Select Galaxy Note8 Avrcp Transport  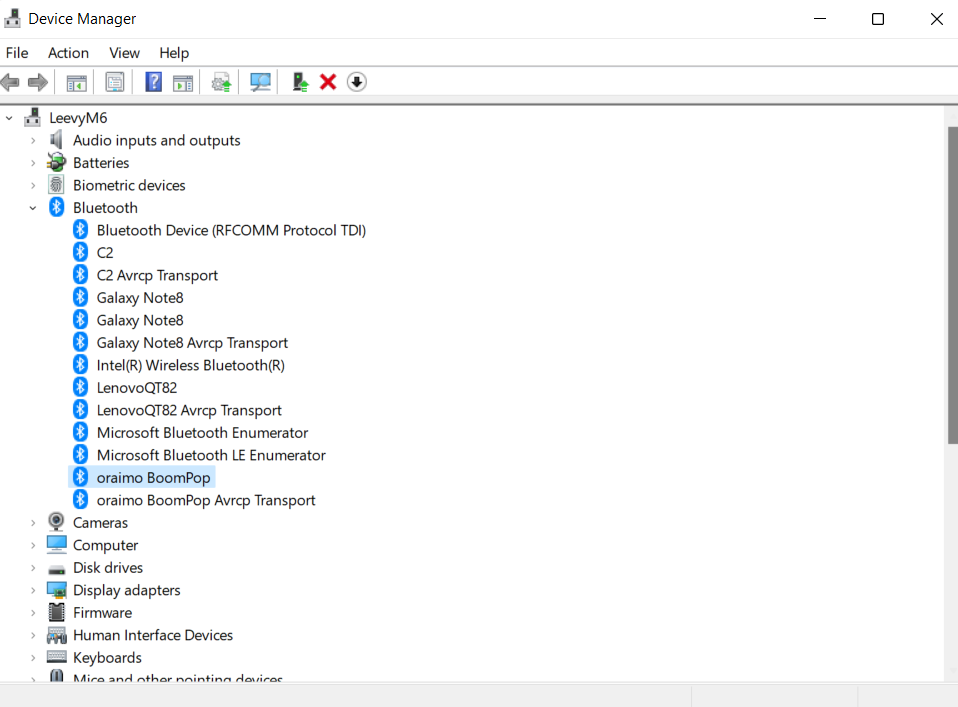coord(192,343)
